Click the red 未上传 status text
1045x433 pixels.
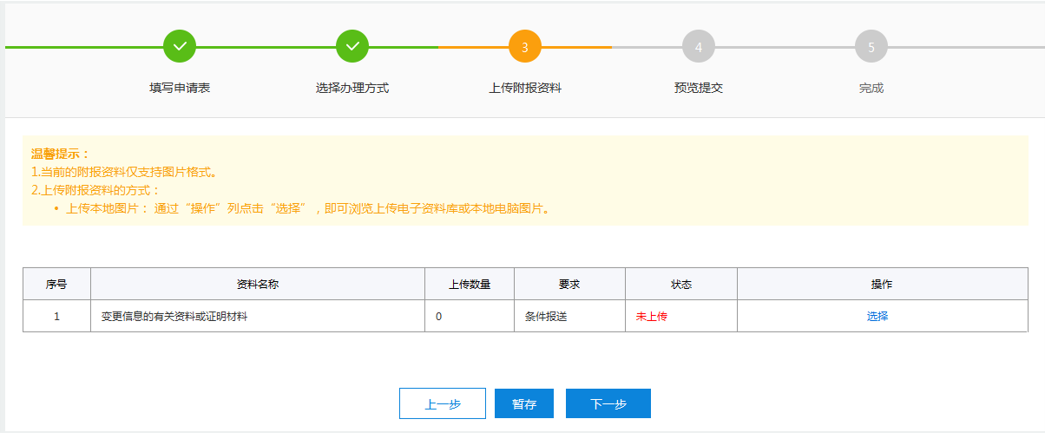click(x=652, y=316)
